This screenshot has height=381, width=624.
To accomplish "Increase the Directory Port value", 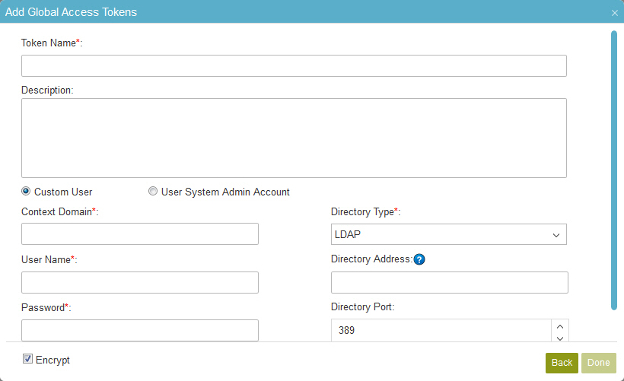I will point(560,326).
